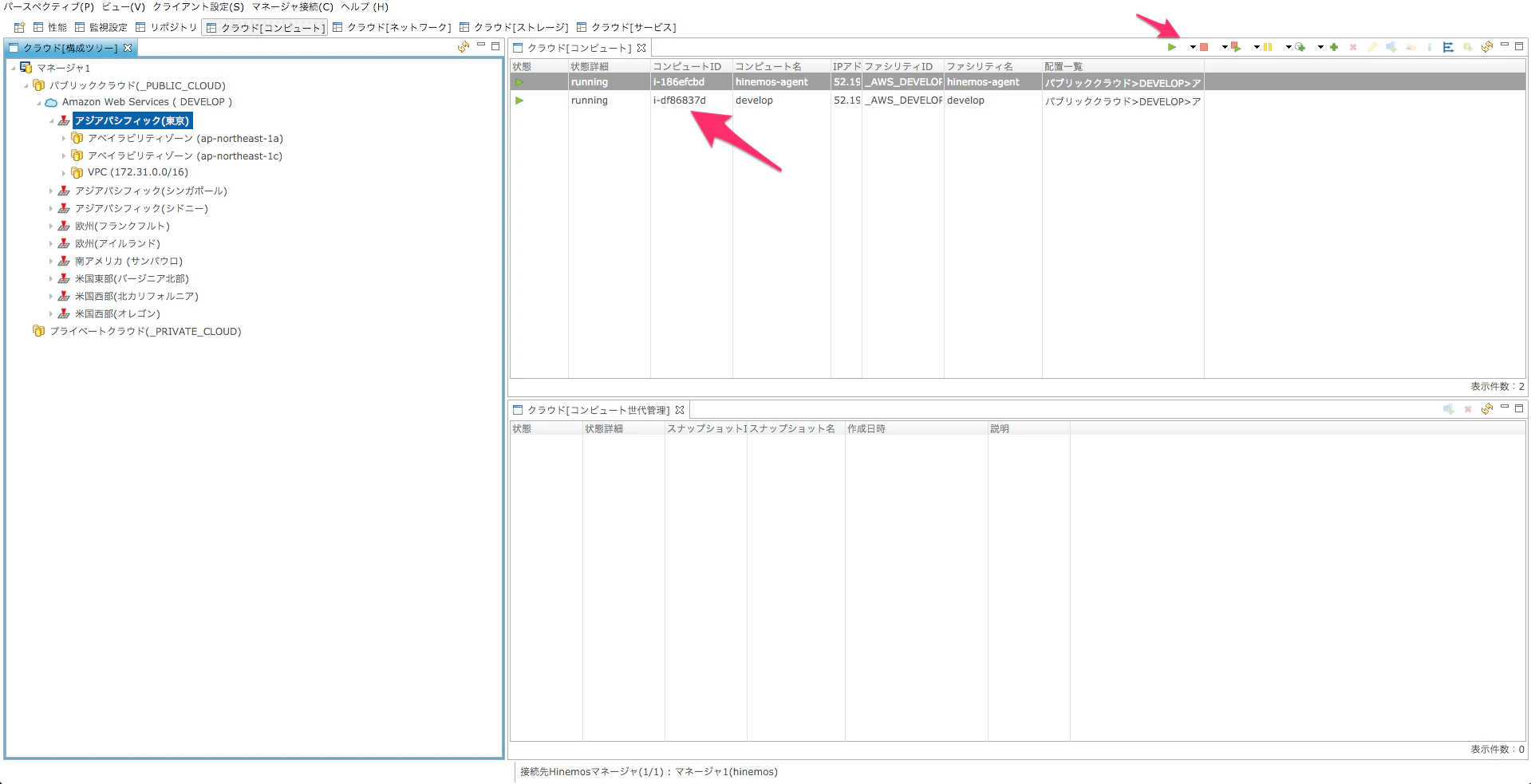Click the 作成日時 column header
Screen dimensions: 1531x784
(916, 428)
